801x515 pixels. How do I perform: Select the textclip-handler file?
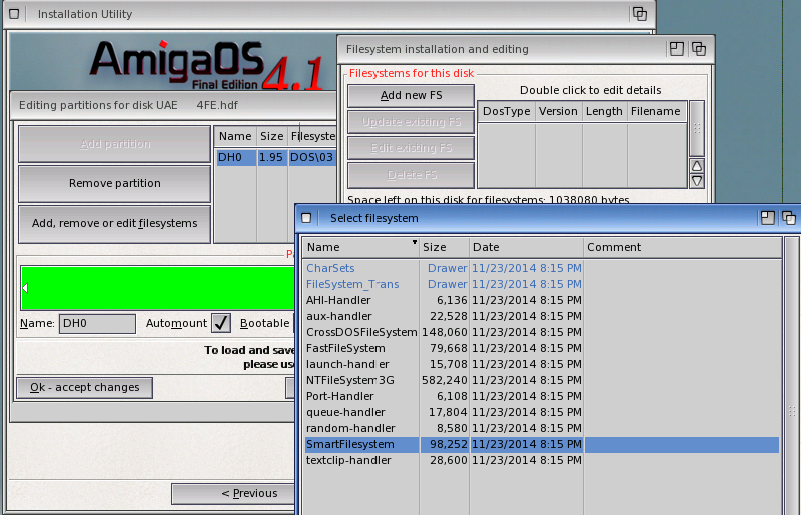[x=349, y=460]
